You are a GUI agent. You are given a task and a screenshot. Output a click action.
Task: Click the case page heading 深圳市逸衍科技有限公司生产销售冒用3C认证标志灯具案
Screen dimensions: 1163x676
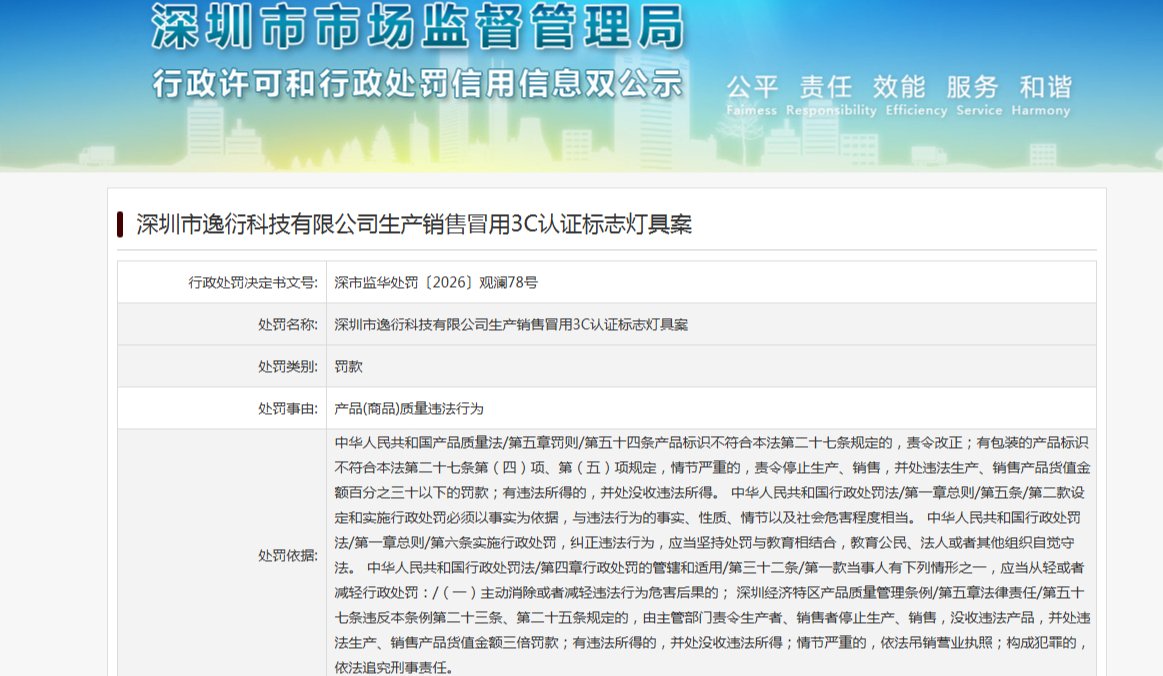[413, 224]
